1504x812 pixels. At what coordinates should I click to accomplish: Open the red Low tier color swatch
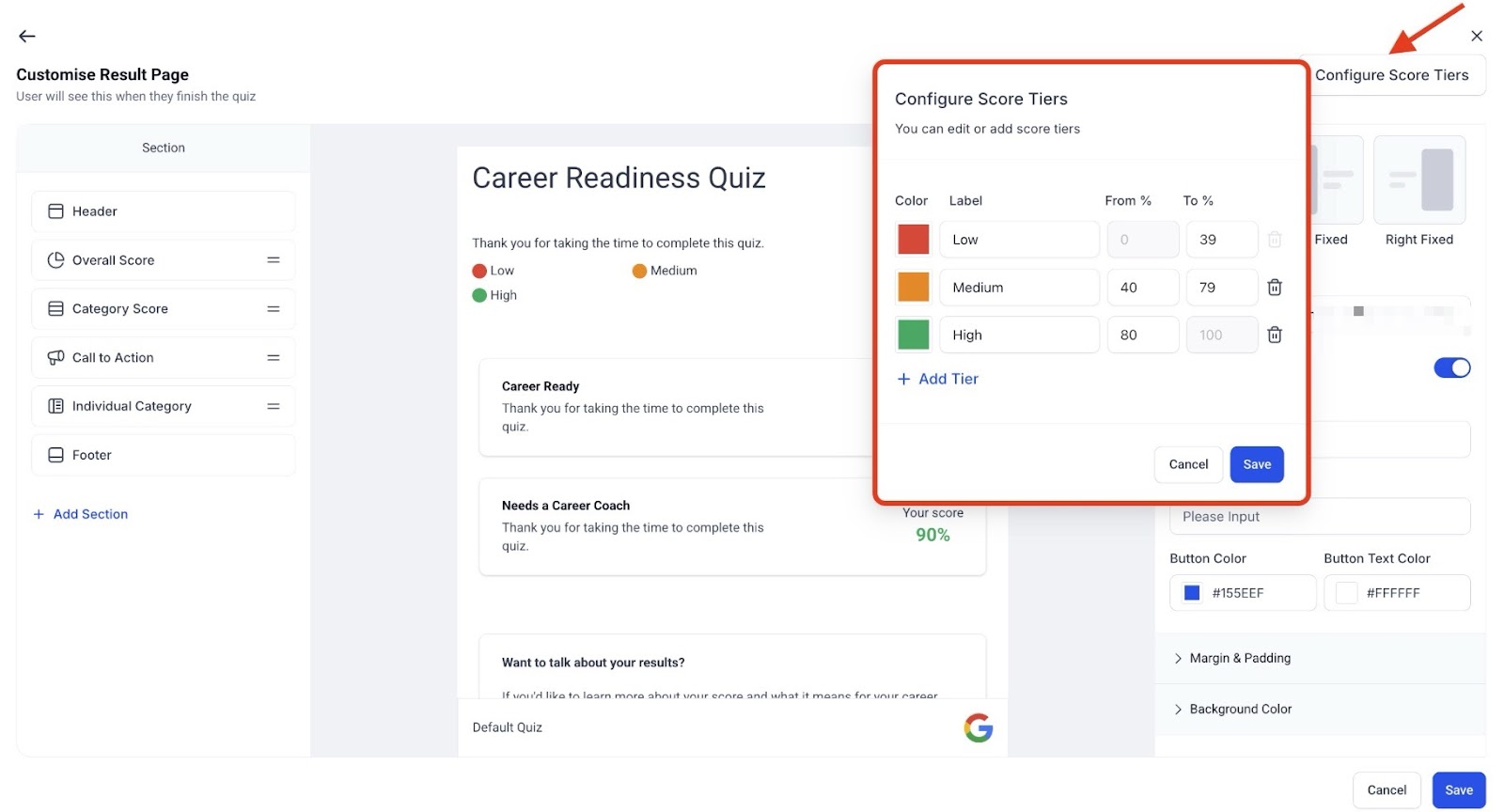[913, 240]
